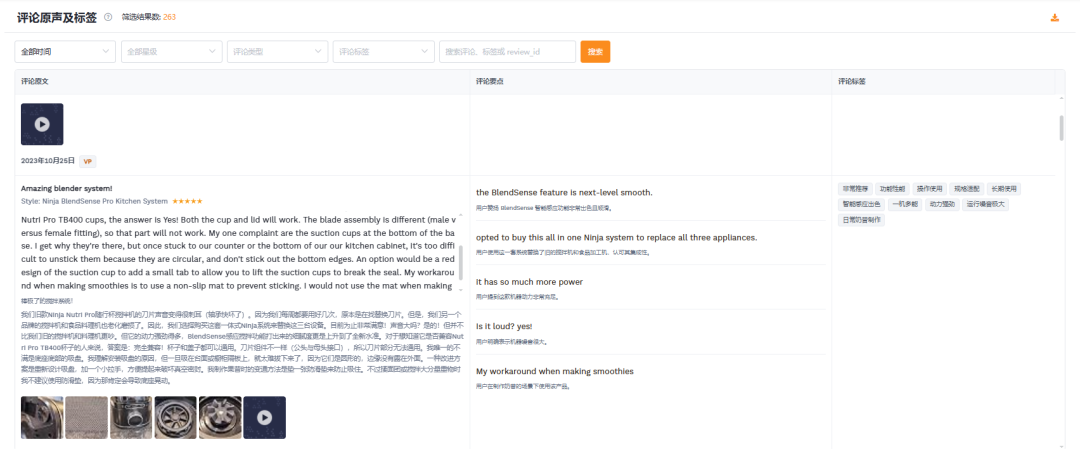Open the second review photo with the mesh texture
This screenshot has width=1080, height=449.
click(87, 417)
